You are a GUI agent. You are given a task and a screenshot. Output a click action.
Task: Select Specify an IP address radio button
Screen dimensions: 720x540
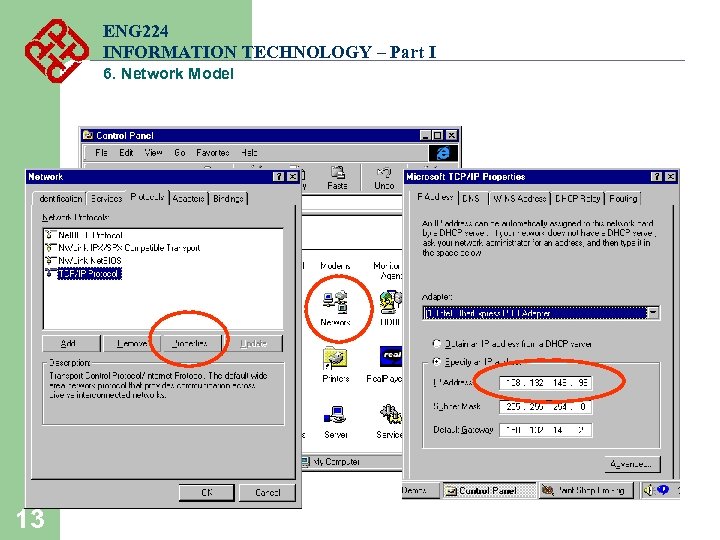point(437,362)
